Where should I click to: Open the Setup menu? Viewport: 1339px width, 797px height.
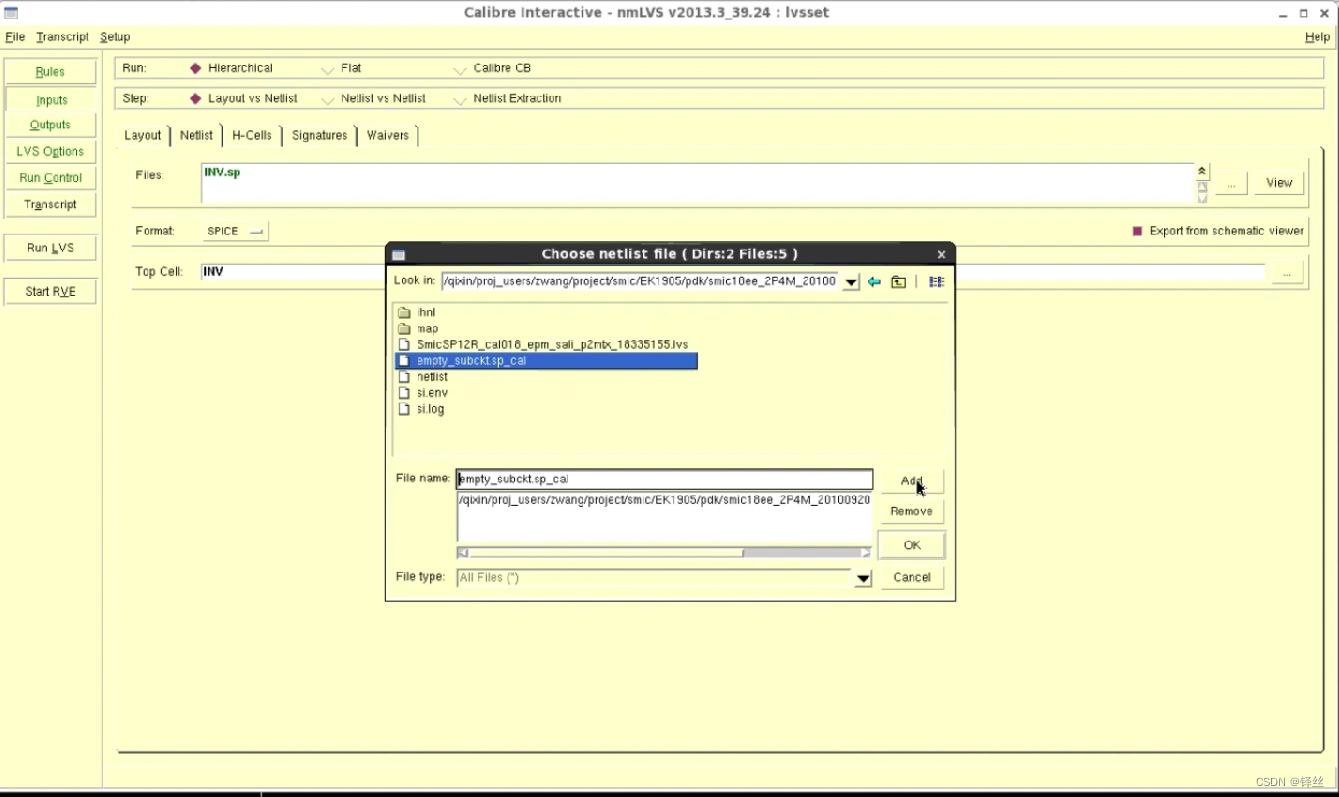(115, 37)
